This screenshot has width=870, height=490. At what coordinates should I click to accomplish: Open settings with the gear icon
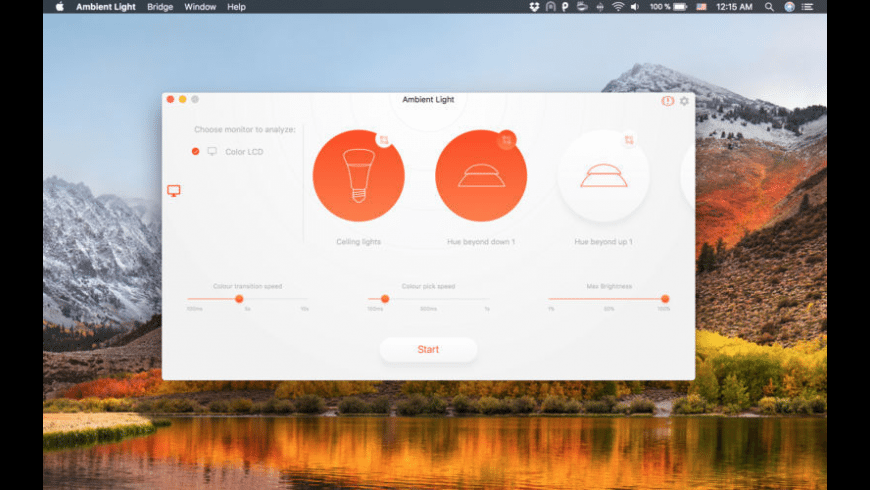685,101
